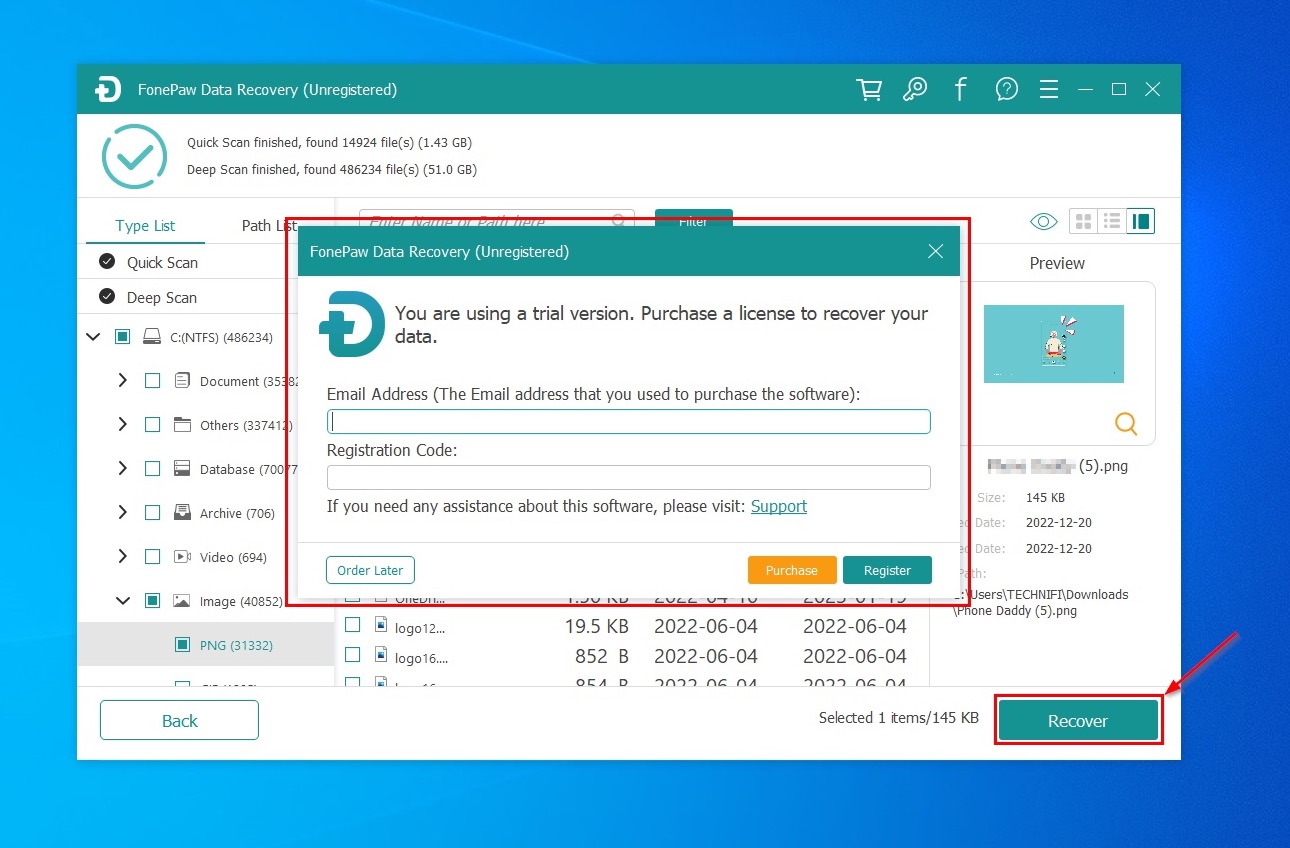Collapse the C:(NTFS) drive node
1290x848 pixels.
(94, 337)
